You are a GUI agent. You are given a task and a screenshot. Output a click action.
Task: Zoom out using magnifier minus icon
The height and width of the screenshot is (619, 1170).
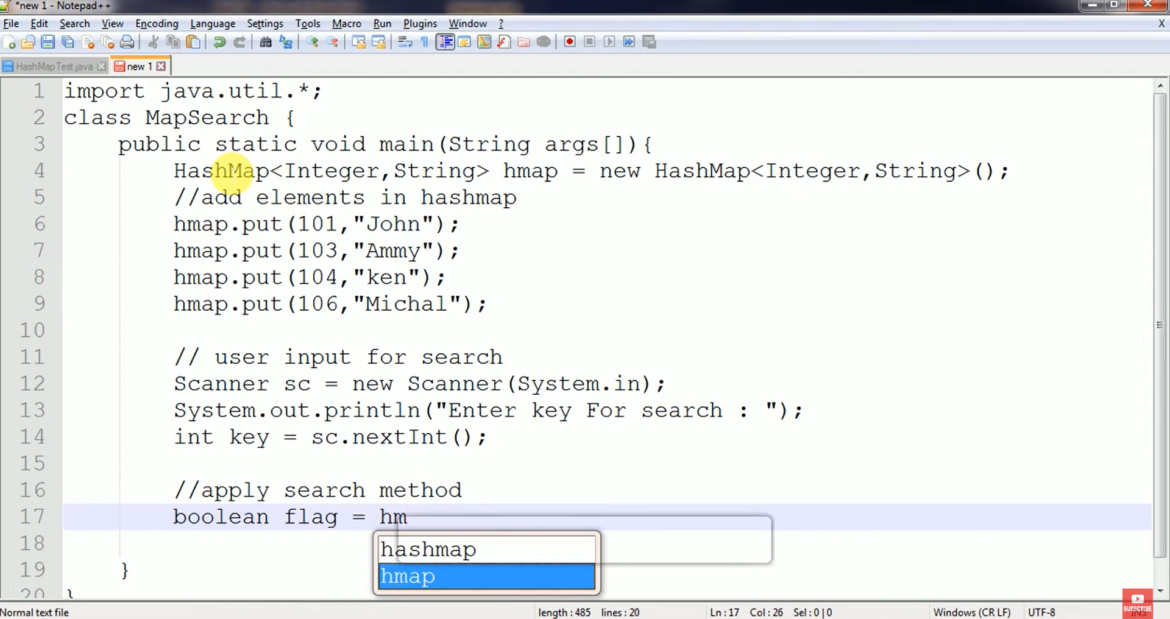pyautogui.click(x=332, y=42)
